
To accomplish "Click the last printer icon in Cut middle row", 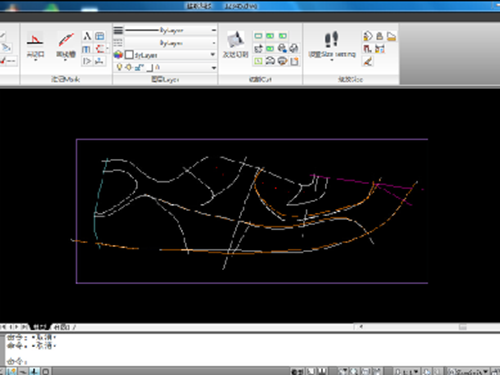I will [x=294, y=49].
